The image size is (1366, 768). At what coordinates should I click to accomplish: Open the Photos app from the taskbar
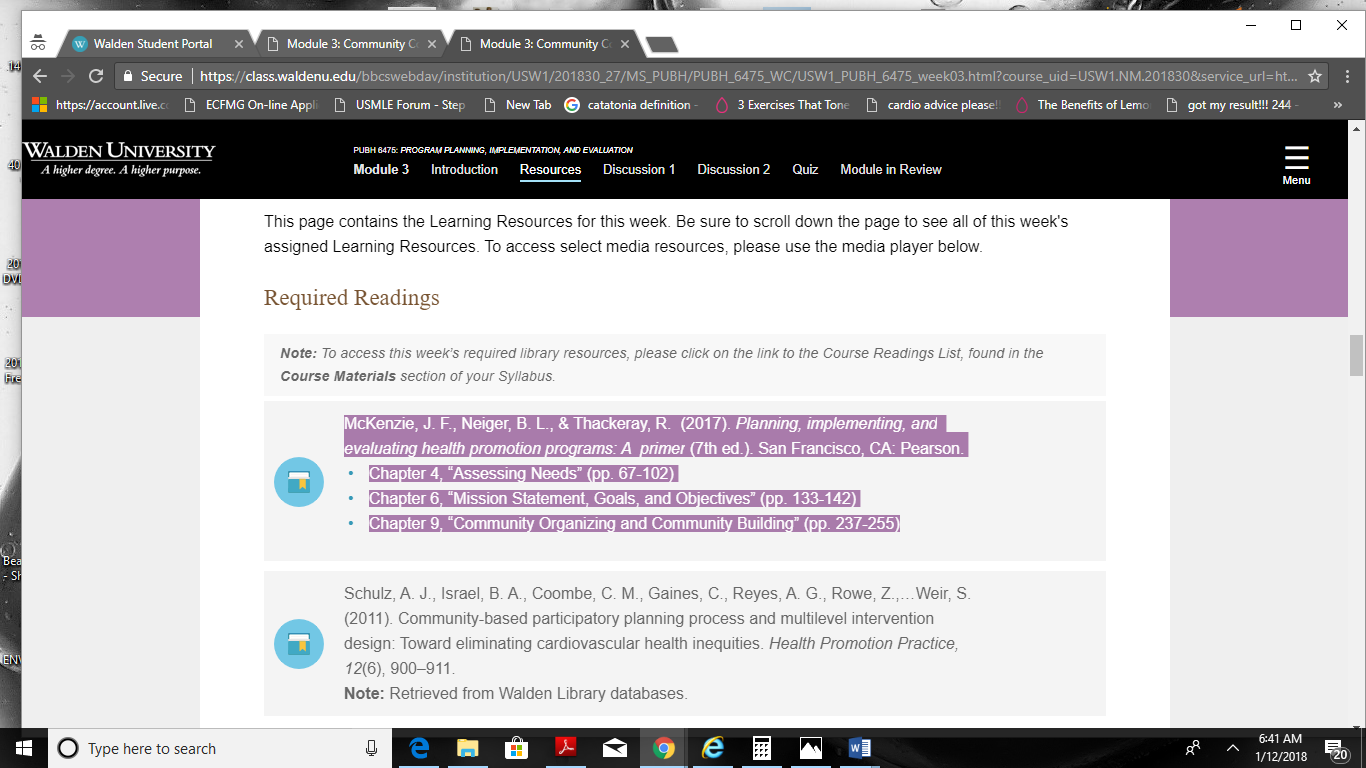click(810, 748)
